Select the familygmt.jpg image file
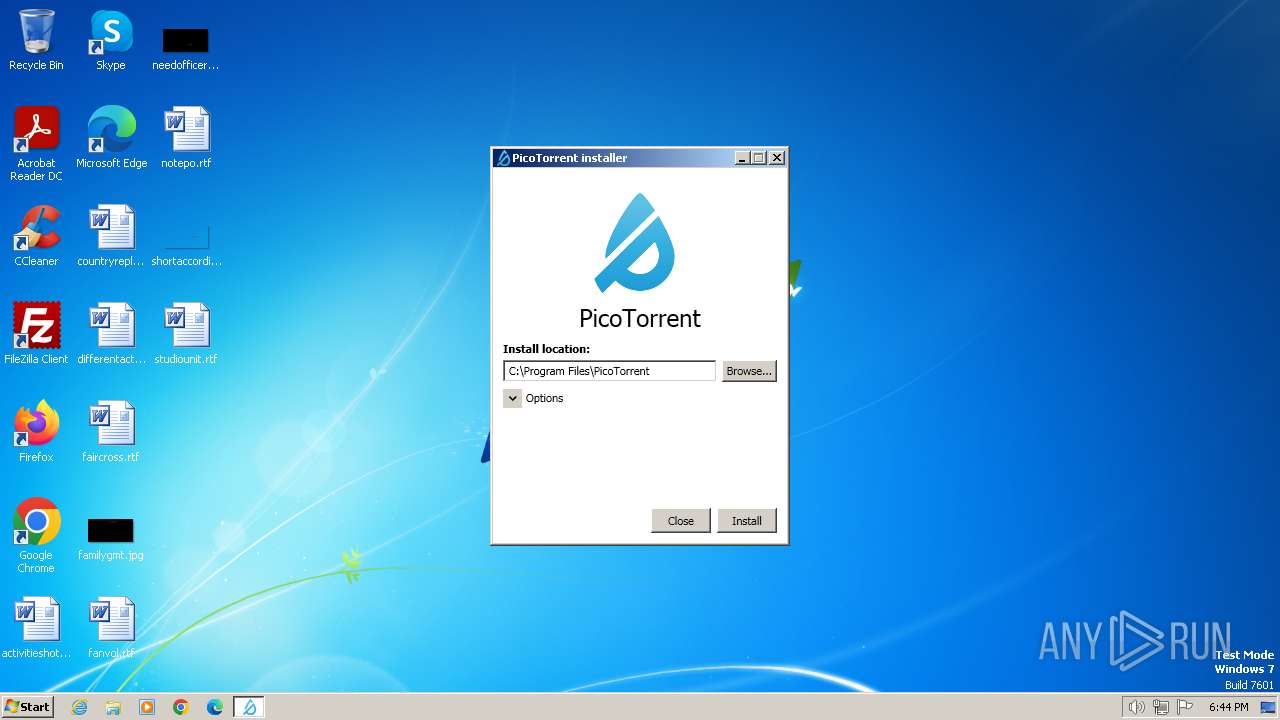The image size is (1280, 720). point(111,538)
